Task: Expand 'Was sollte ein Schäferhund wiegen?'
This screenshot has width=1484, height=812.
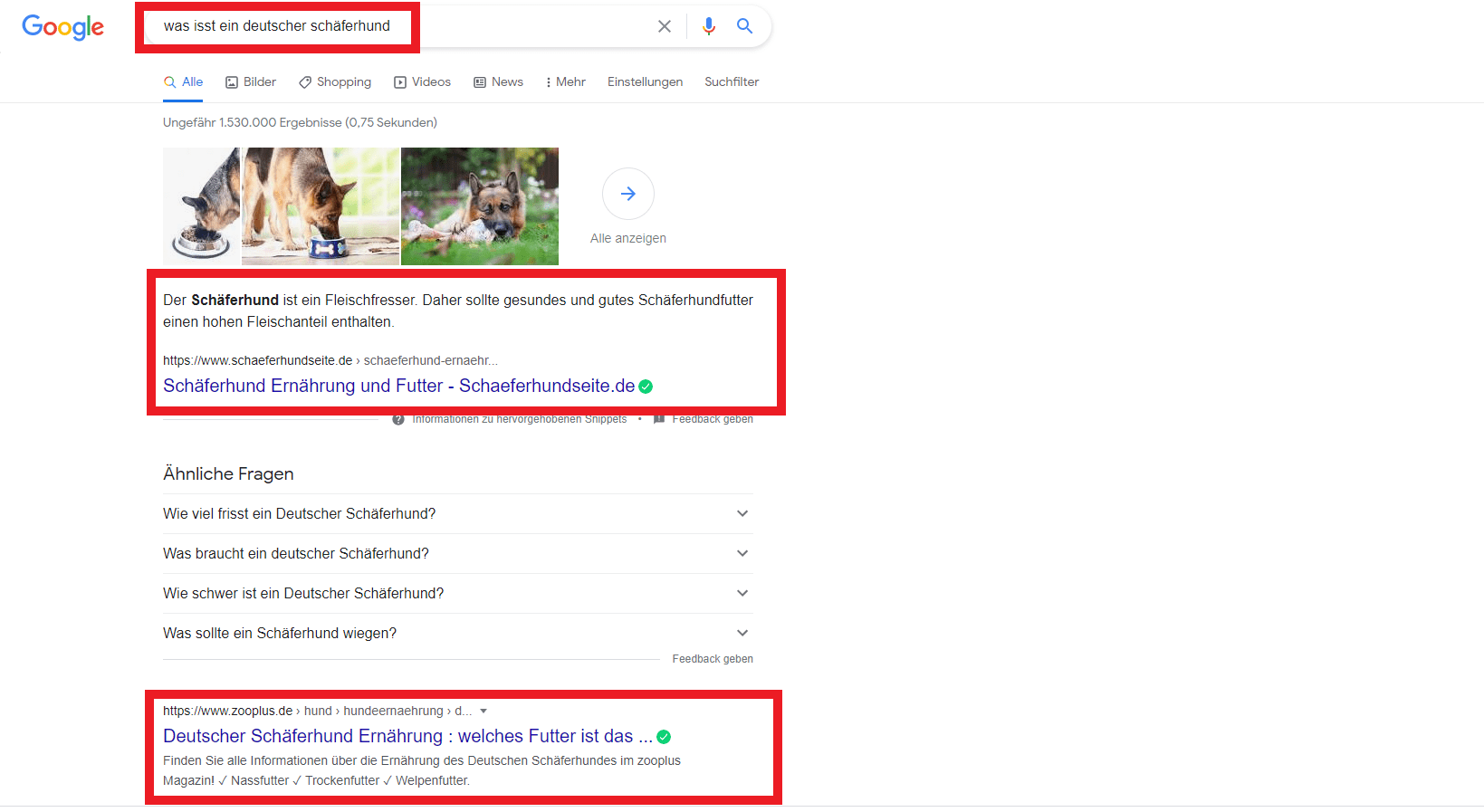Action: [458, 633]
